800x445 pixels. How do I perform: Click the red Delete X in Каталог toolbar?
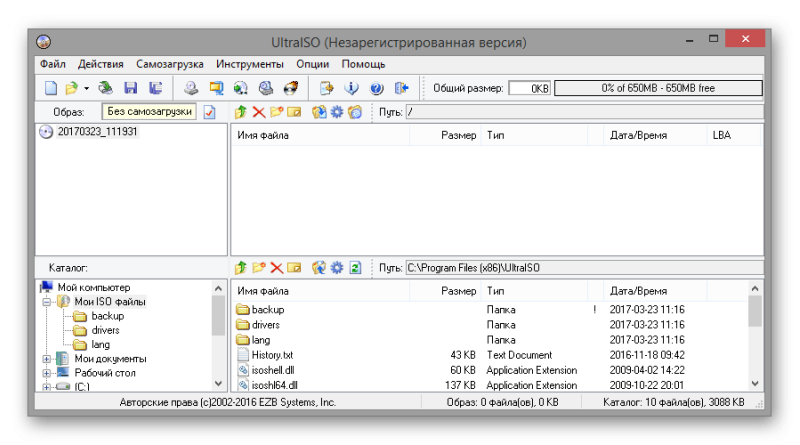pos(277,267)
